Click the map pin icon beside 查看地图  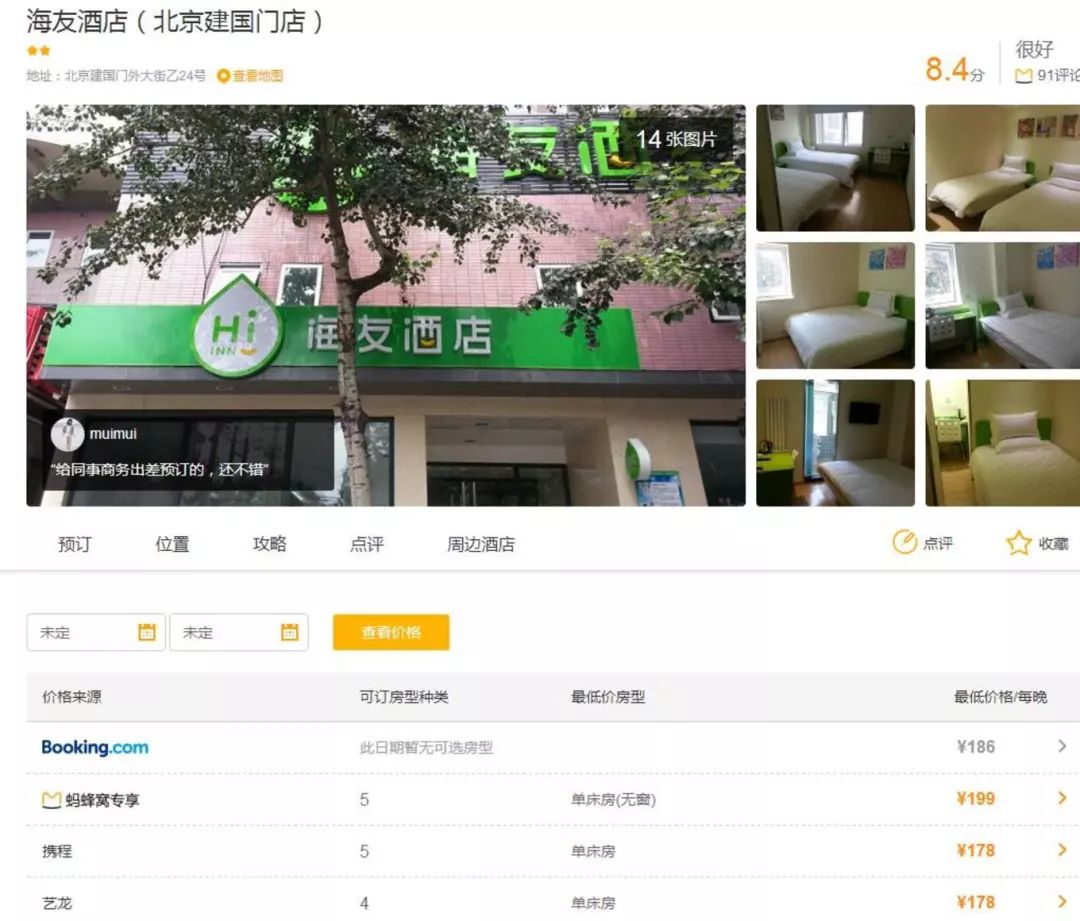point(222,76)
